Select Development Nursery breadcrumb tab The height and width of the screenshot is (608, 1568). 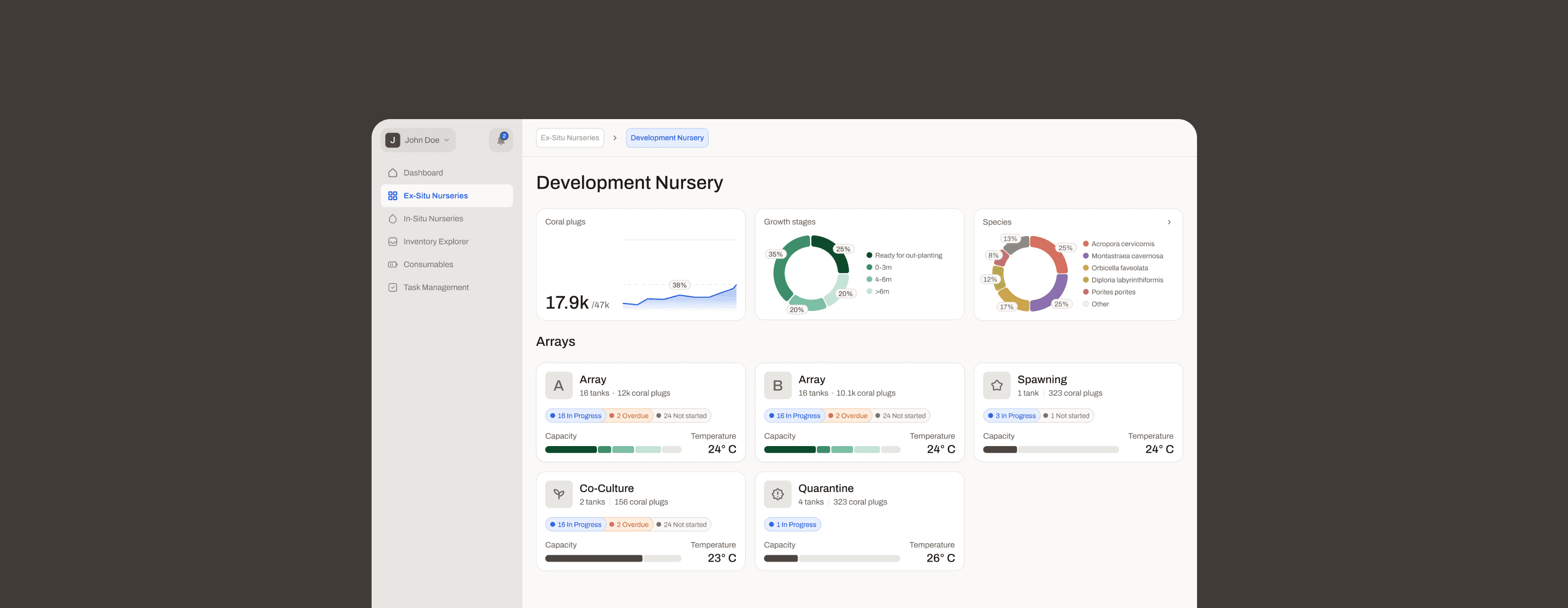666,138
